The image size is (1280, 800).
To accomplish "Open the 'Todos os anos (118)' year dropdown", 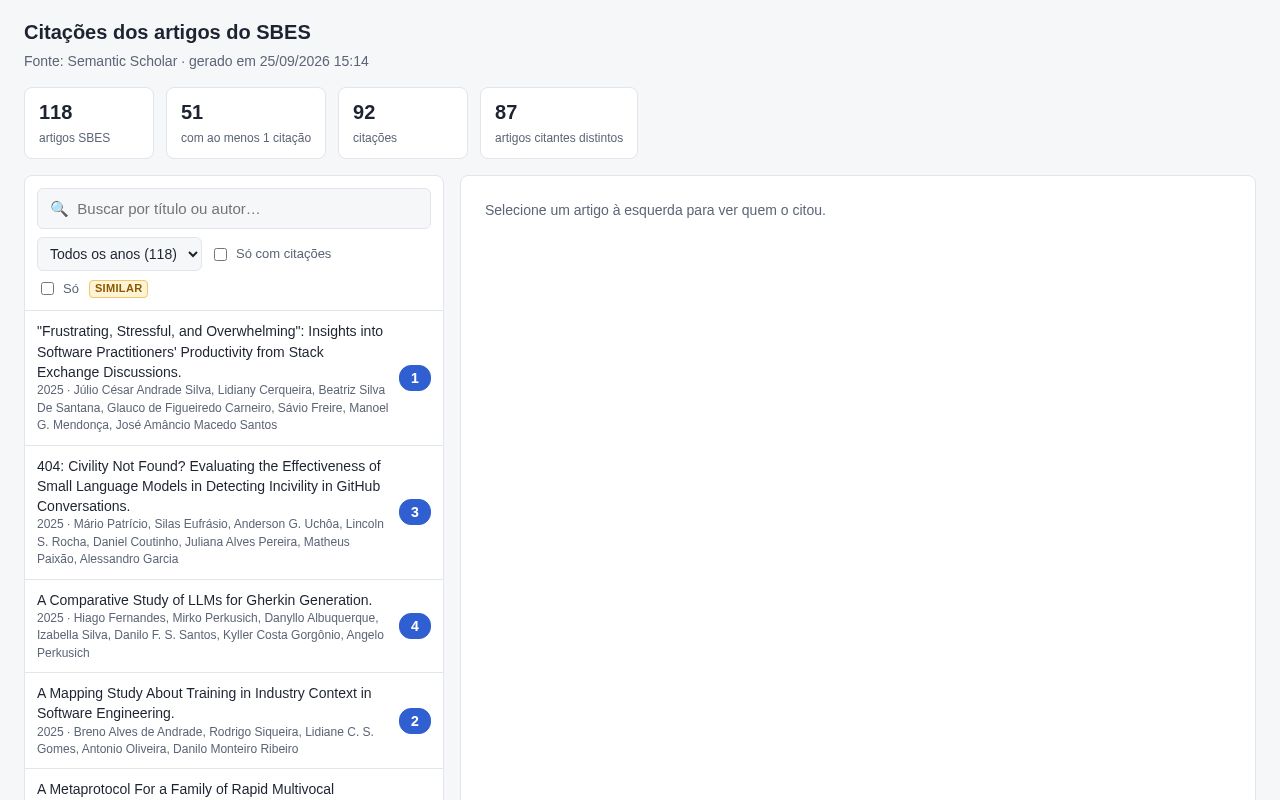I will (119, 254).
